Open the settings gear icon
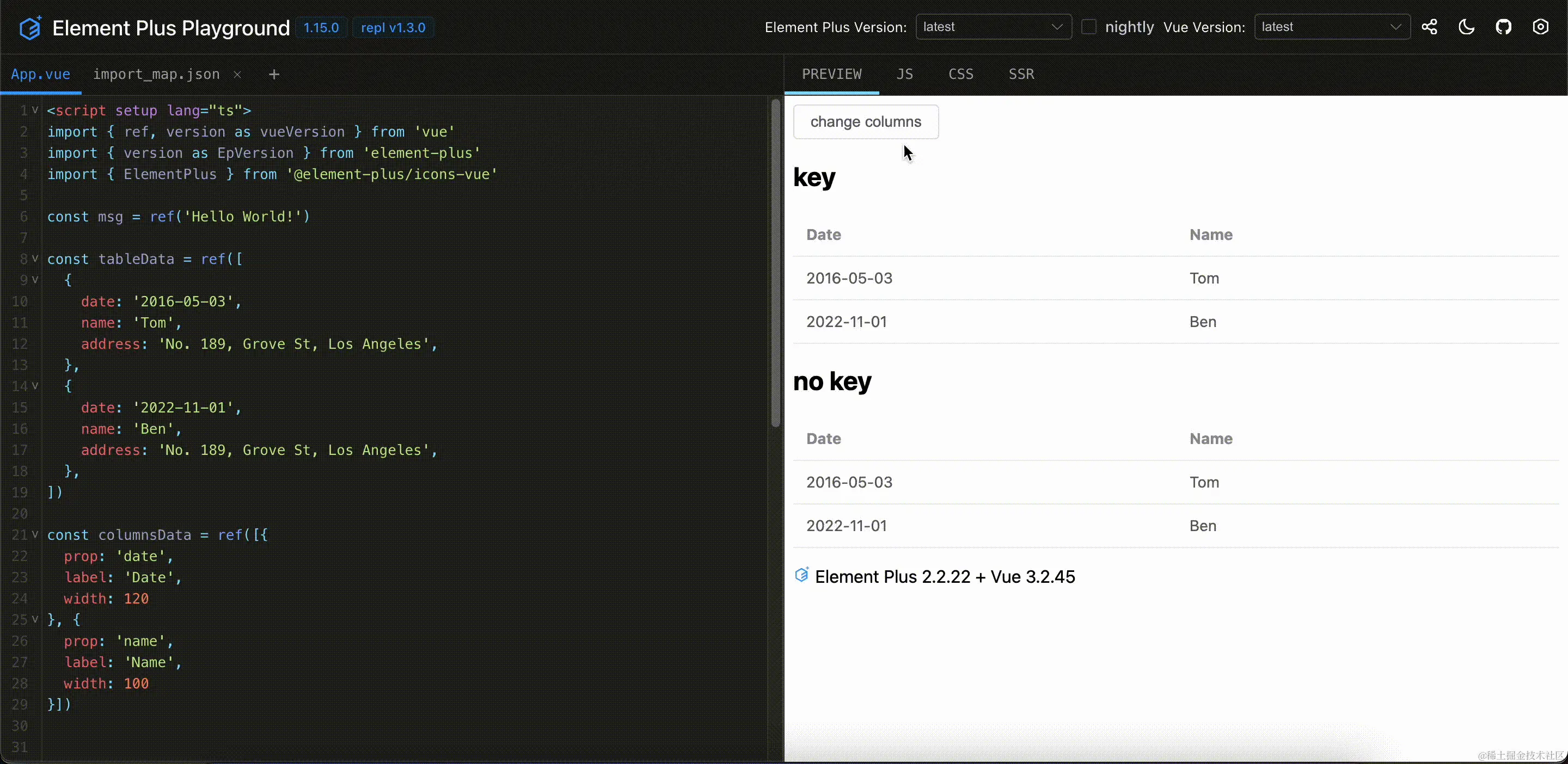Image resolution: width=1568 pixels, height=764 pixels. 1541,27
